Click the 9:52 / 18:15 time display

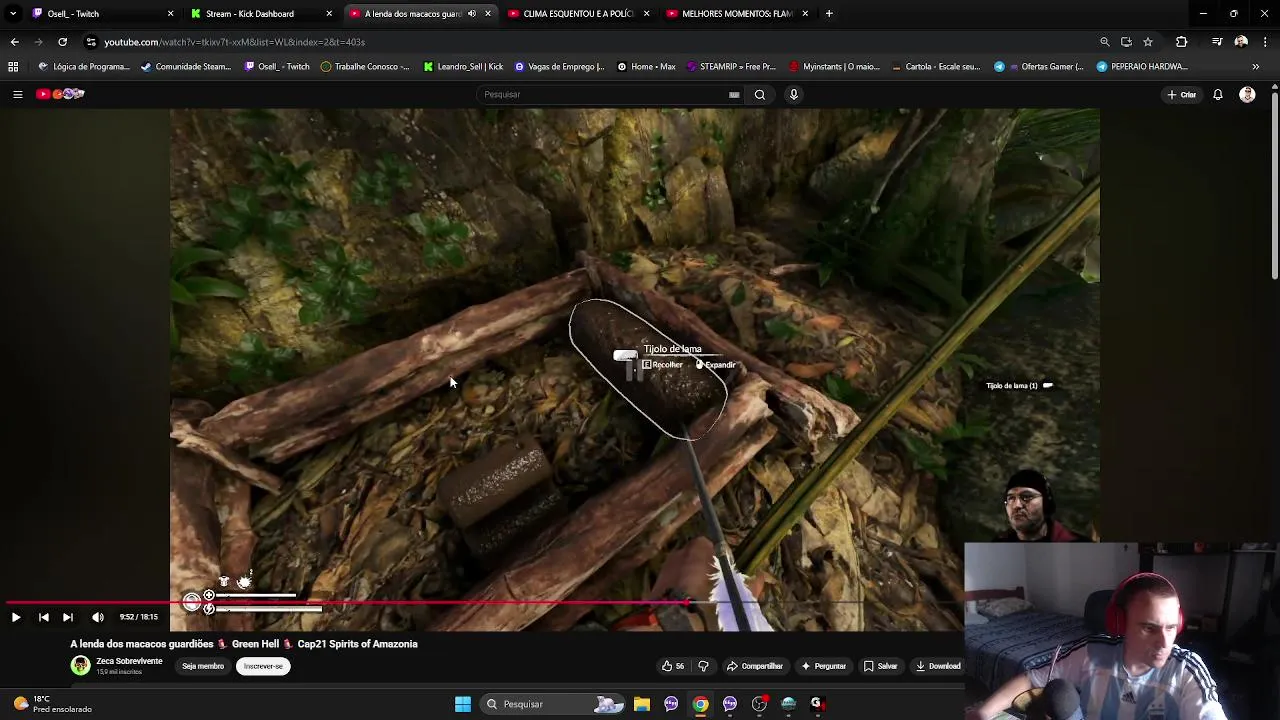(139, 617)
